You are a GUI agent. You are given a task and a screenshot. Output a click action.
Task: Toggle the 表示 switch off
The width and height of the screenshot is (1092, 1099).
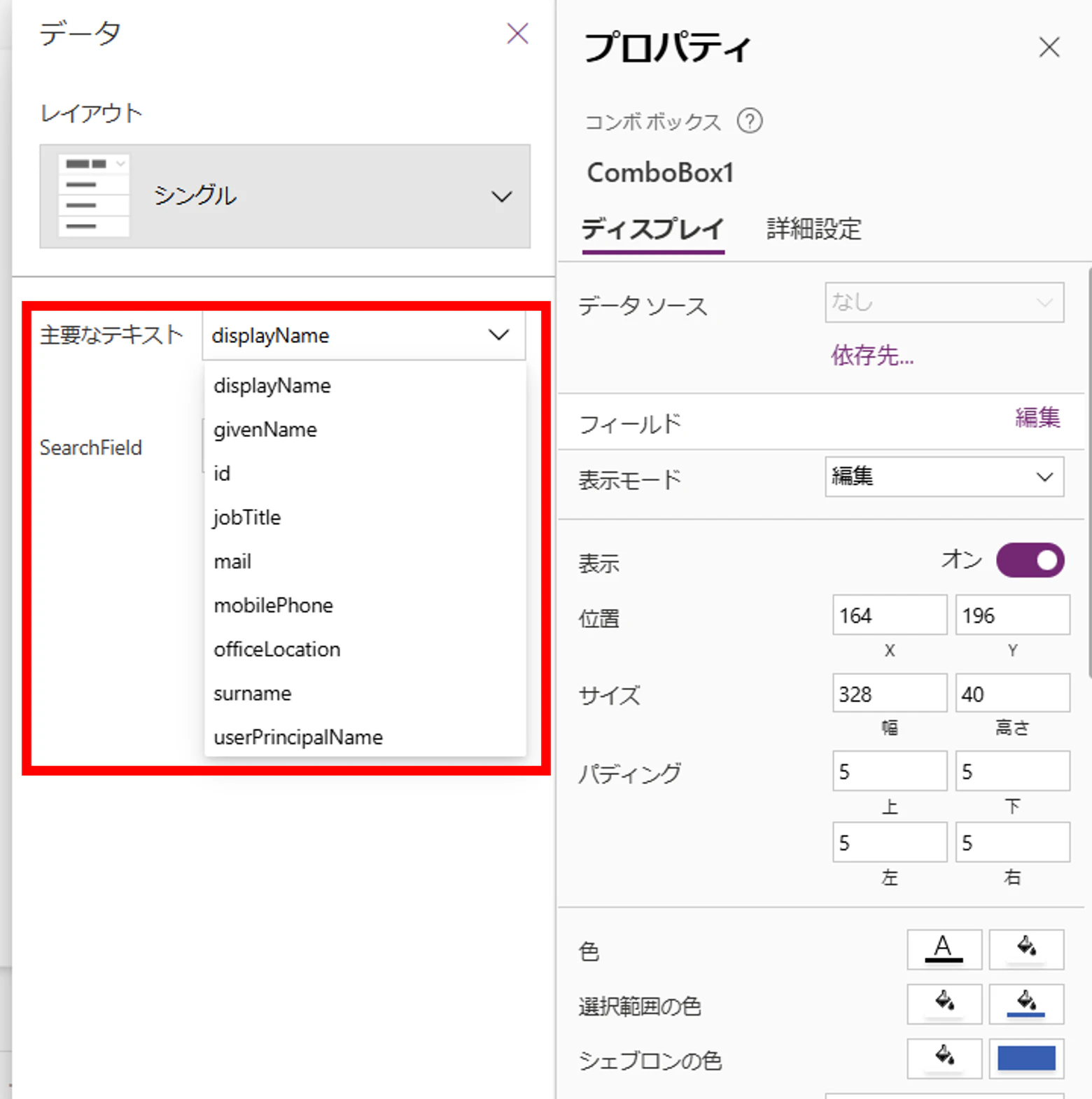coord(1030,561)
